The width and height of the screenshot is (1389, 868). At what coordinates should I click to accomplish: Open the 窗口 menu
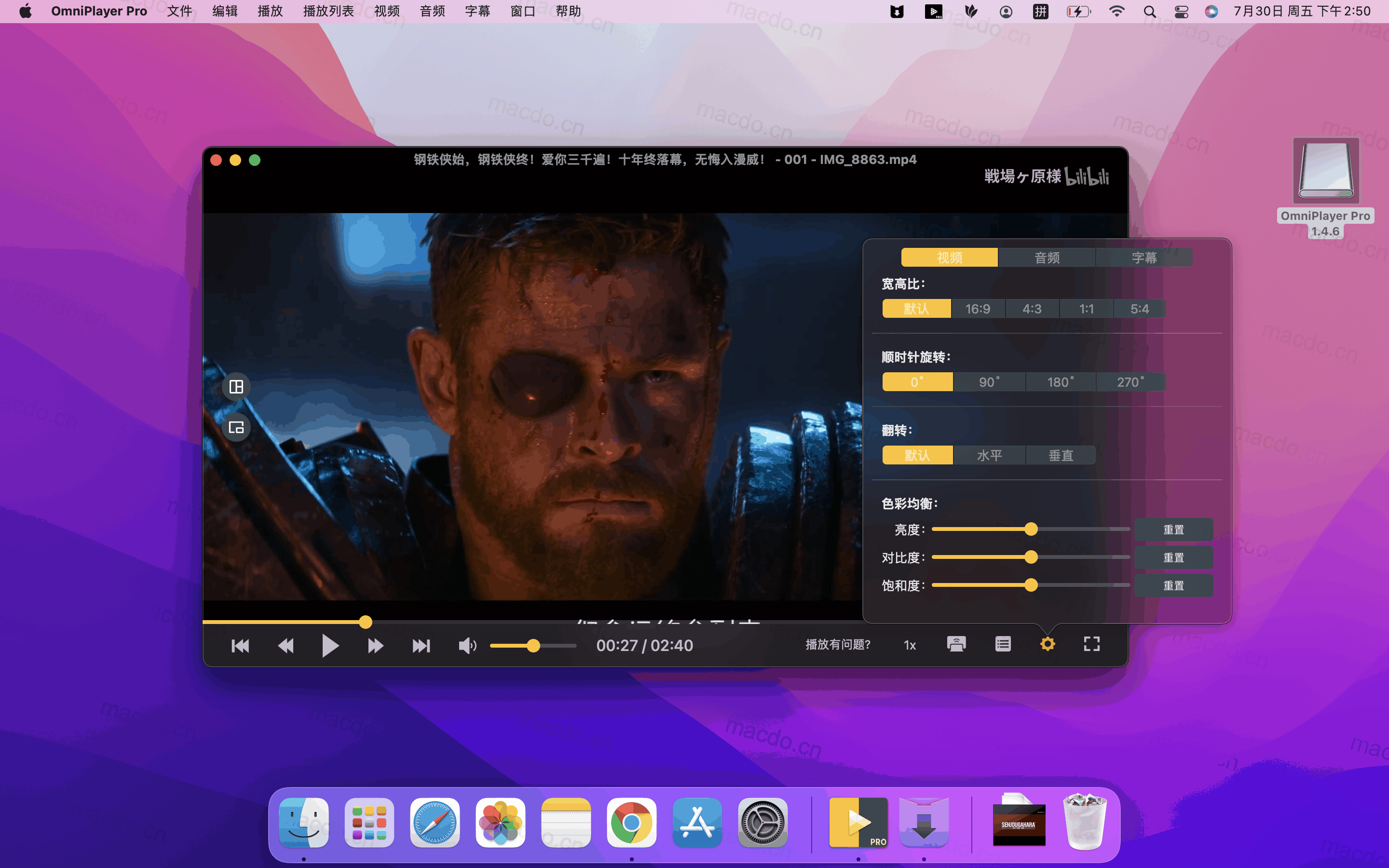(523, 11)
